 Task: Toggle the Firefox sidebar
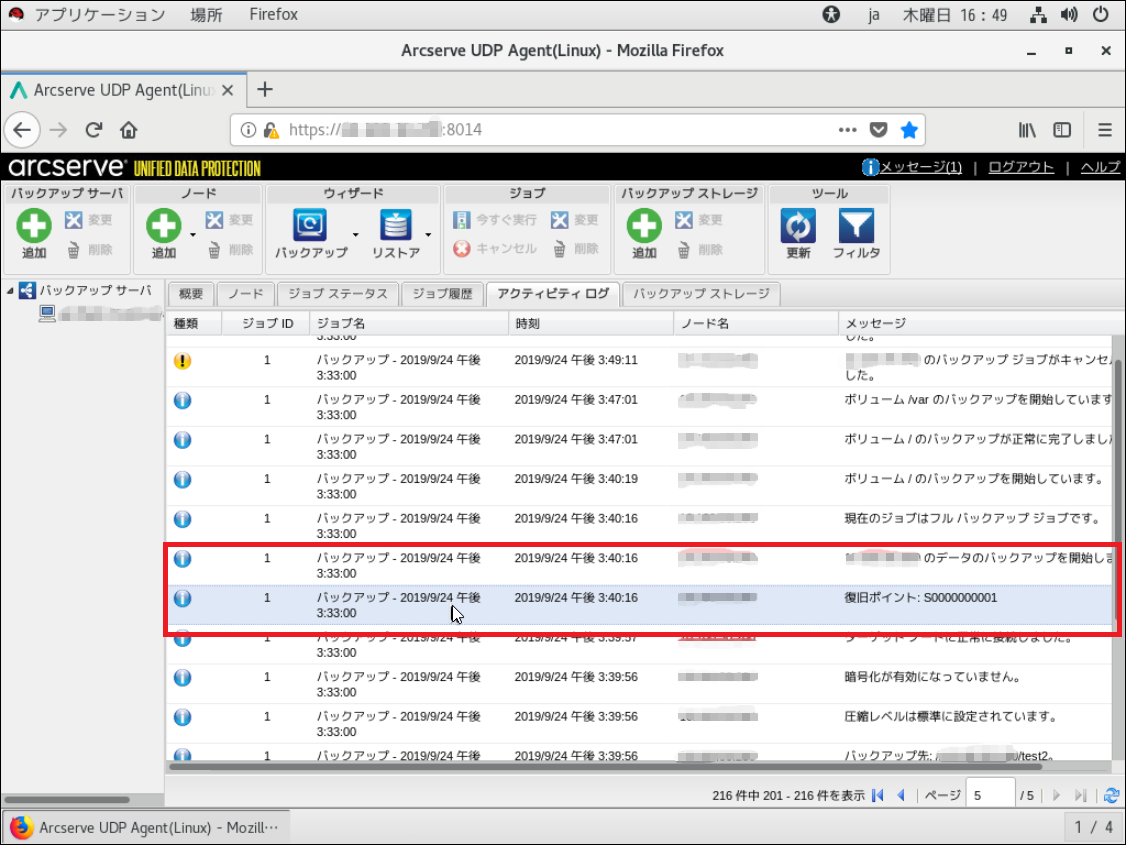[1062, 130]
